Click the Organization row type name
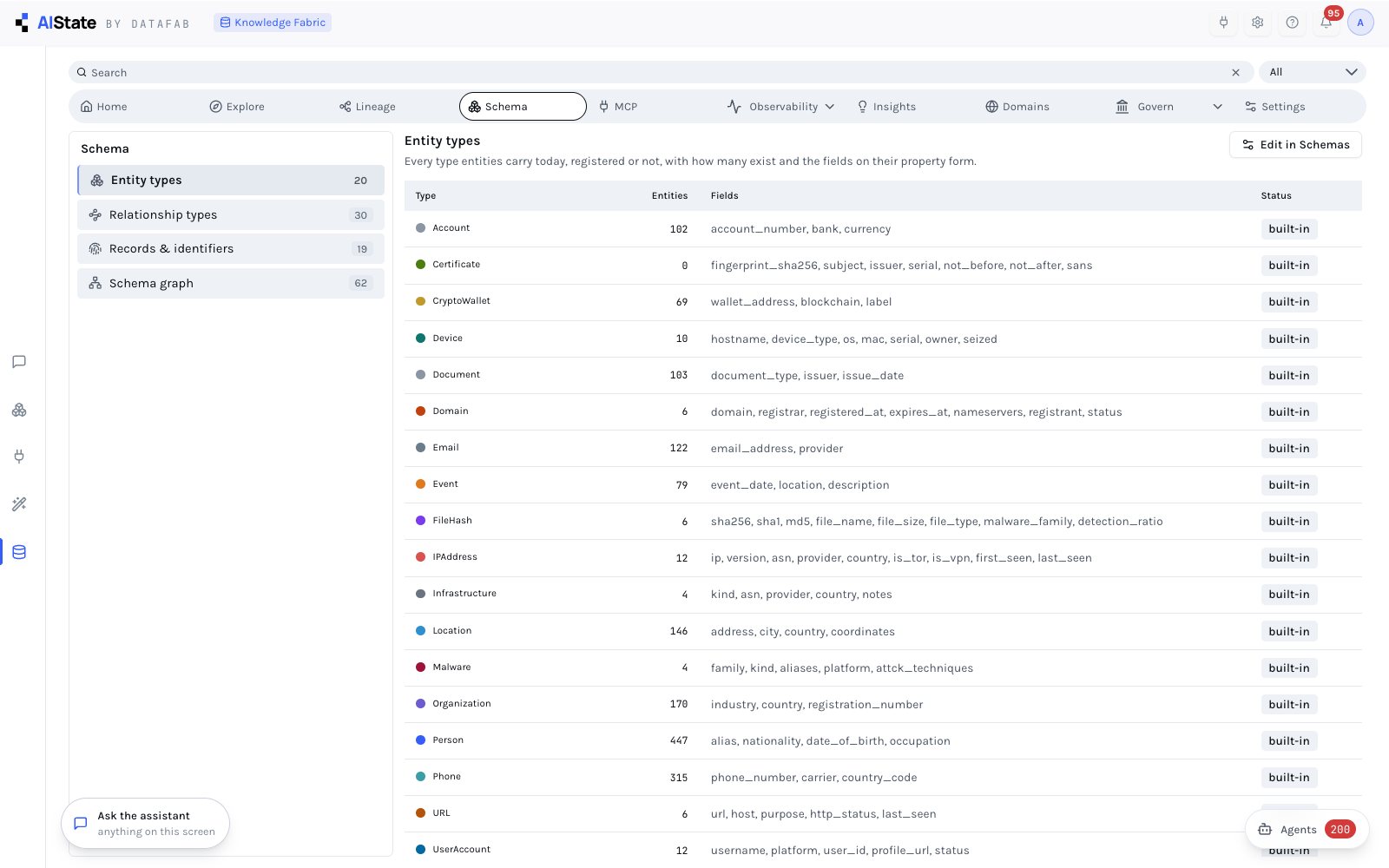This screenshot has width=1389, height=868. tap(462, 704)
